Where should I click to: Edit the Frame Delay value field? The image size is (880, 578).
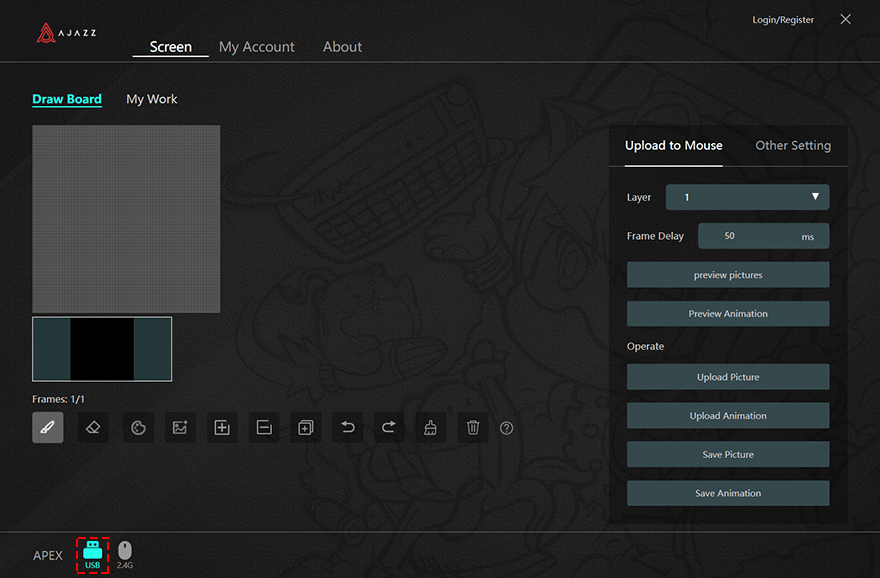point(763,236)
